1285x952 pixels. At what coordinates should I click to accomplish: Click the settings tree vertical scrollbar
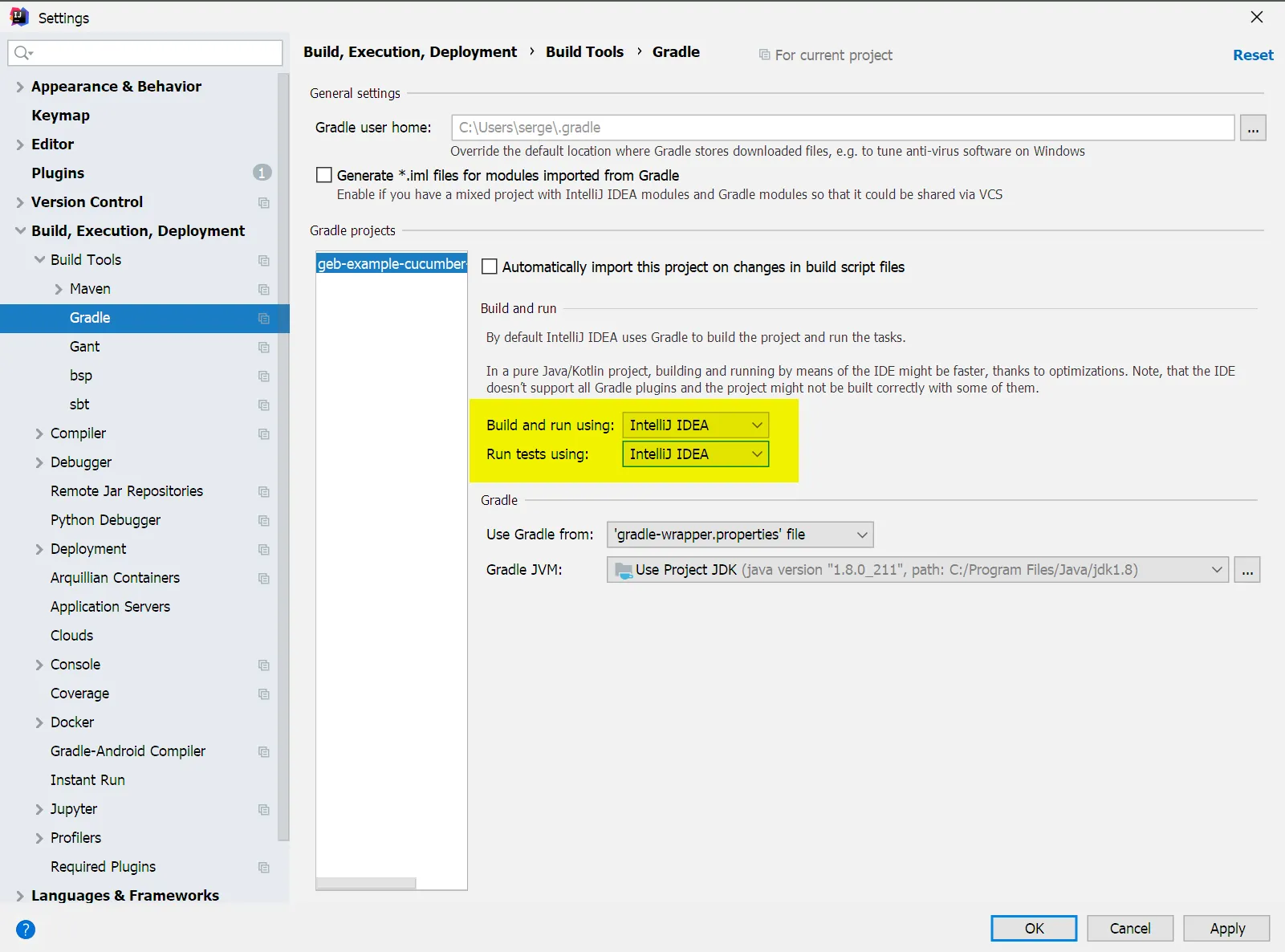(x=283, y=458)
